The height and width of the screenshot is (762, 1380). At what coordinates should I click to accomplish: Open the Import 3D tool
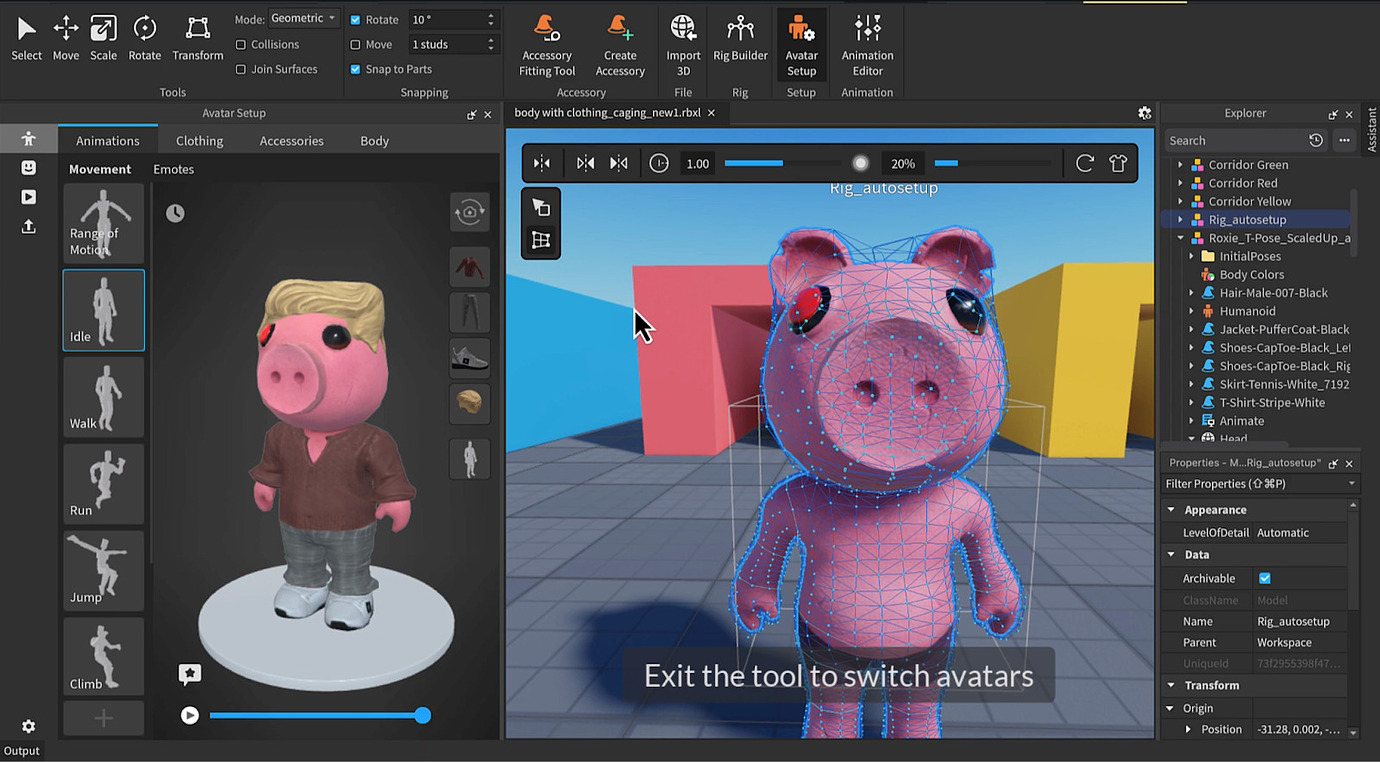[x=683, y=40]
